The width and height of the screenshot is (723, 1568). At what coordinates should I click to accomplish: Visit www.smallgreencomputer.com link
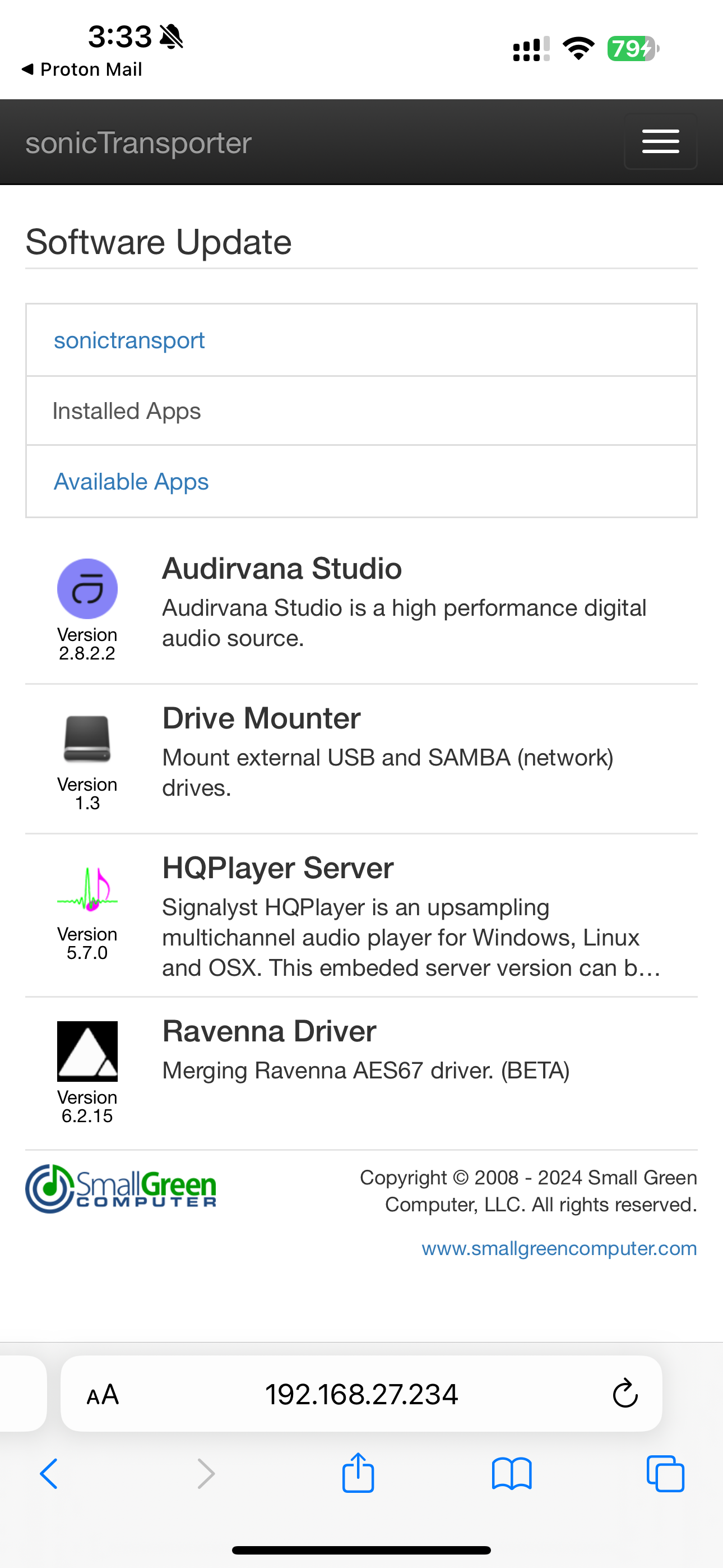559,1248
